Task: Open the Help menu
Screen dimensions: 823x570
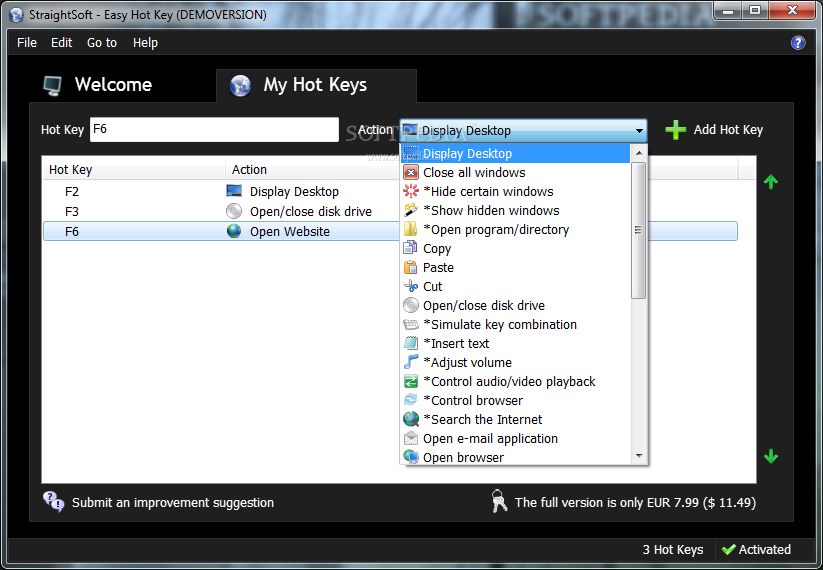Action: pos(145,43)
